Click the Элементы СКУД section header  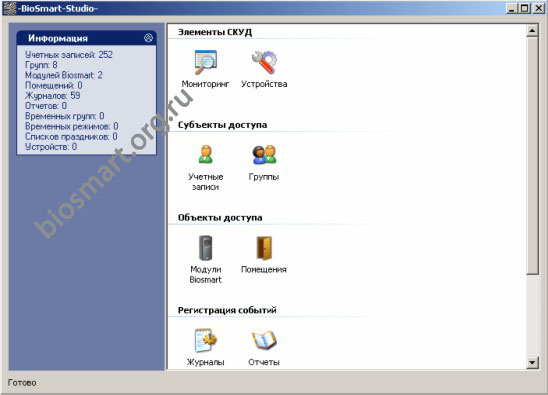[215, 32]
